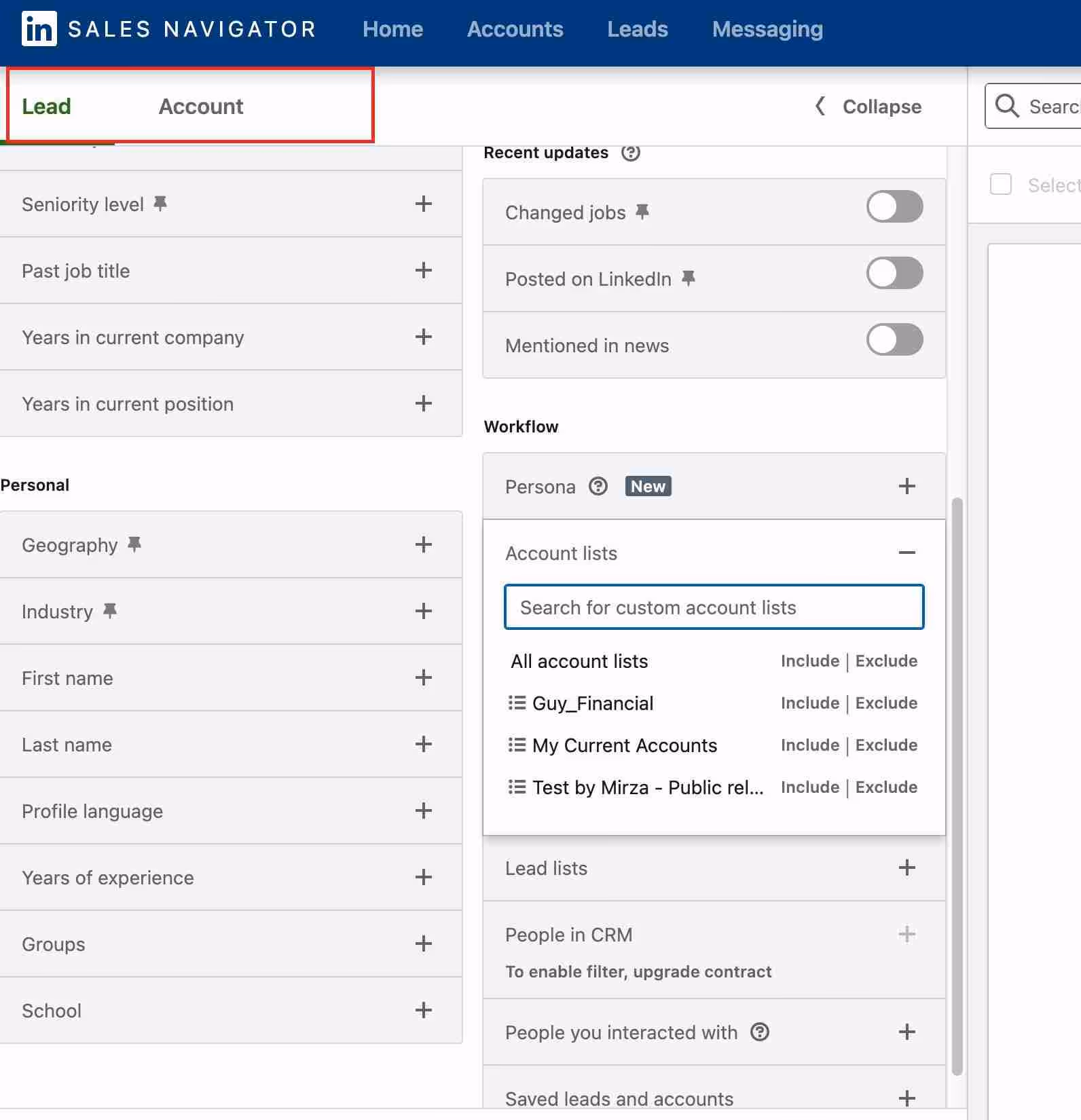Click the list icon beside Test by Mirza
Screen dimensions: 1081x1120
pyautogui.click(x=517, y=787)
